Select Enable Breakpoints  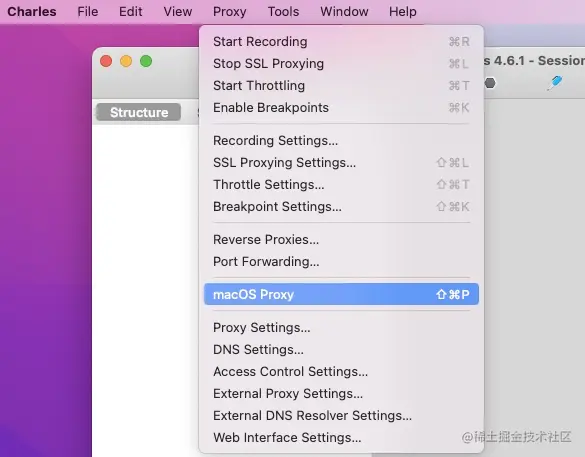pyautogui.click(x=341, y=107)
